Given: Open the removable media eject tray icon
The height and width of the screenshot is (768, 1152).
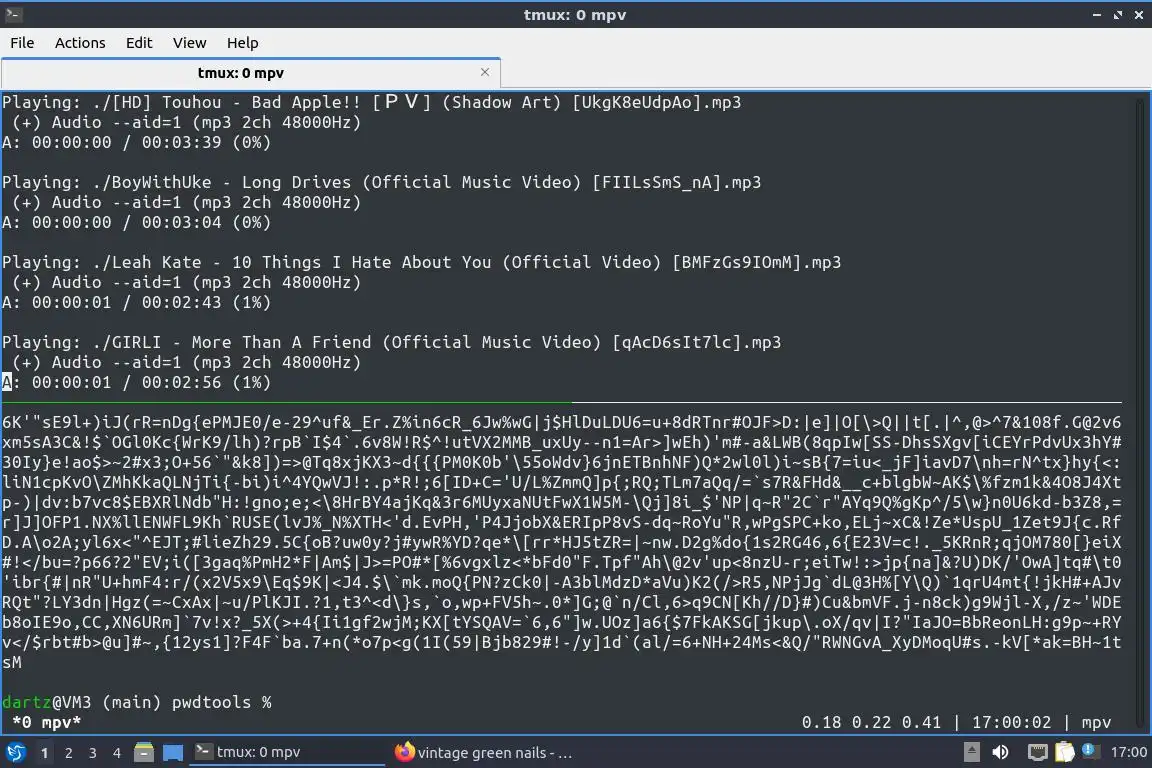Looking at the screenshot, I should [971, 752].
